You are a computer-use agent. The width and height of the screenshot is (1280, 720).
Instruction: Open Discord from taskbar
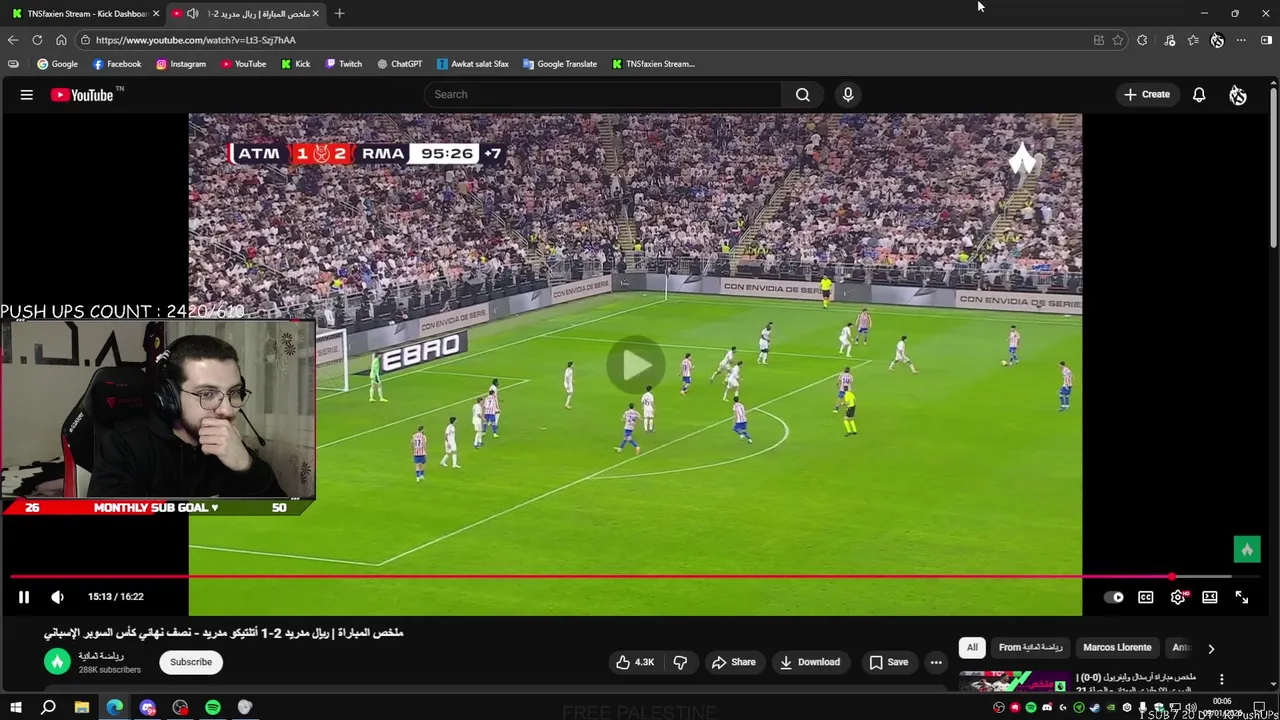[147, 708]
